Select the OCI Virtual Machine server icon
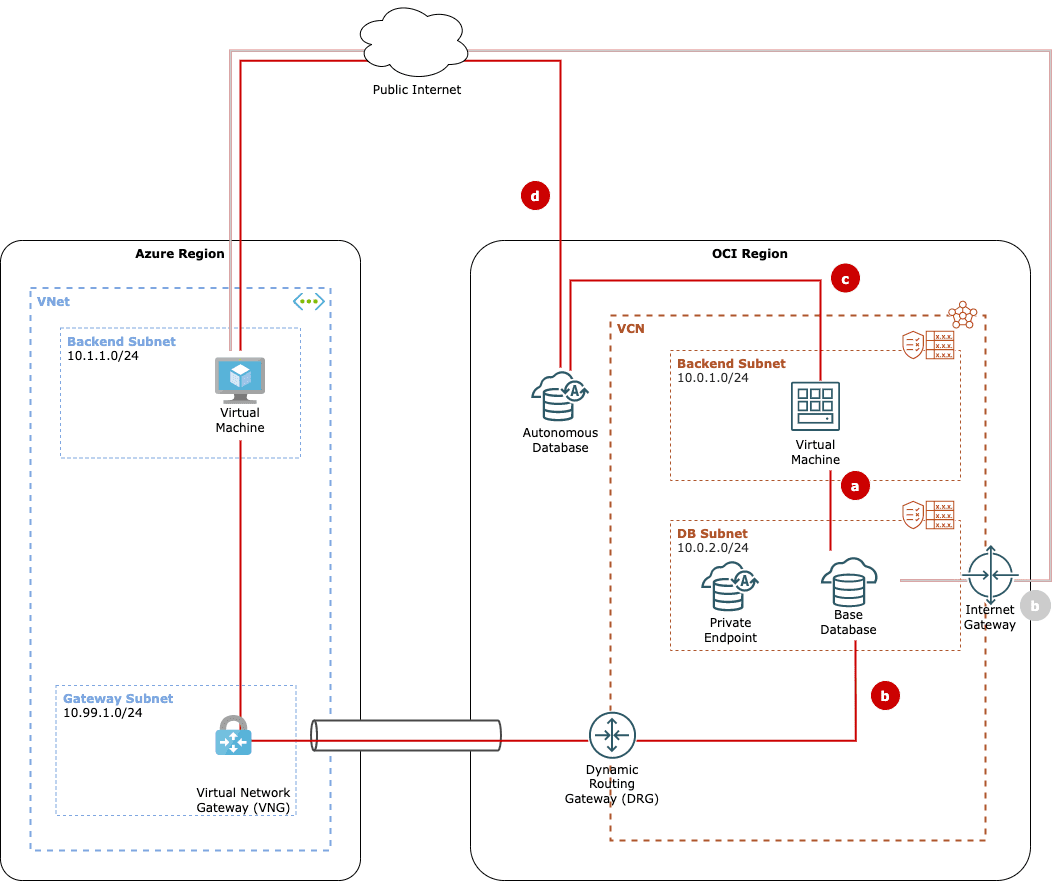1055x882 pixels. tap(815, 406)
